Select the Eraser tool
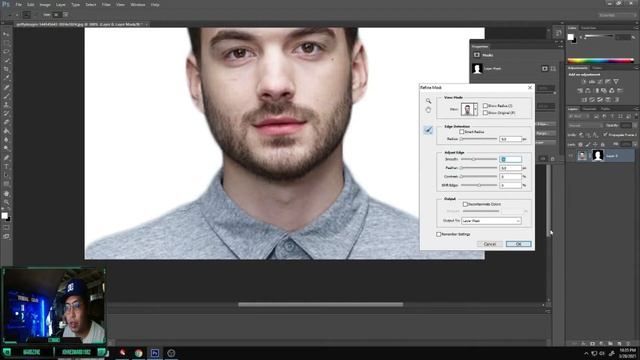Viewport: 640px width, 360px height. click(6, 122)
